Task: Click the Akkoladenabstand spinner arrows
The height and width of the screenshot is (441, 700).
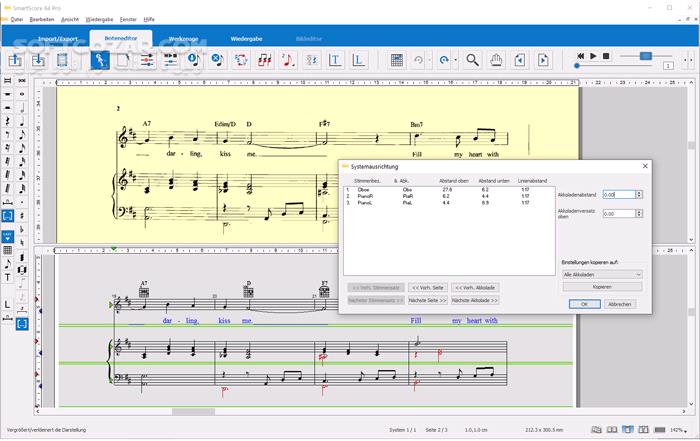Action: pos(639,195)
